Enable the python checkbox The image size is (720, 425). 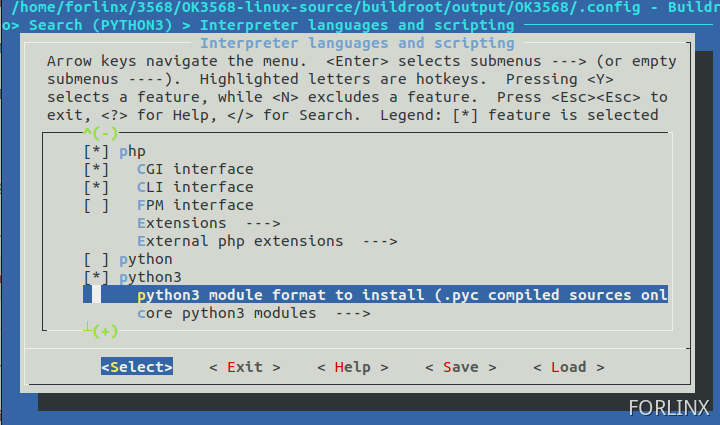(x=96, y=259)
